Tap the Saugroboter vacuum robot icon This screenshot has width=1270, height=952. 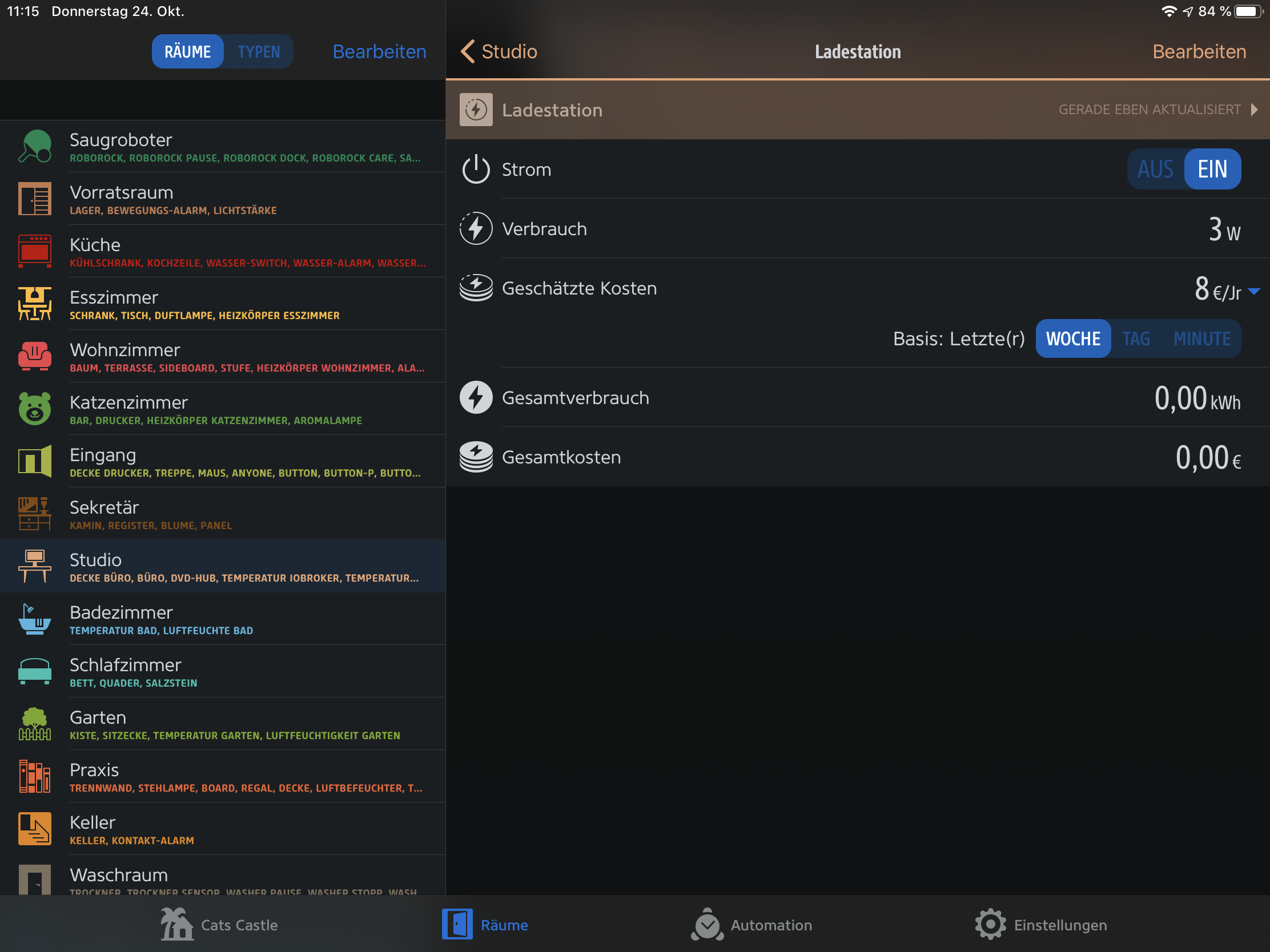click(34, 146)
